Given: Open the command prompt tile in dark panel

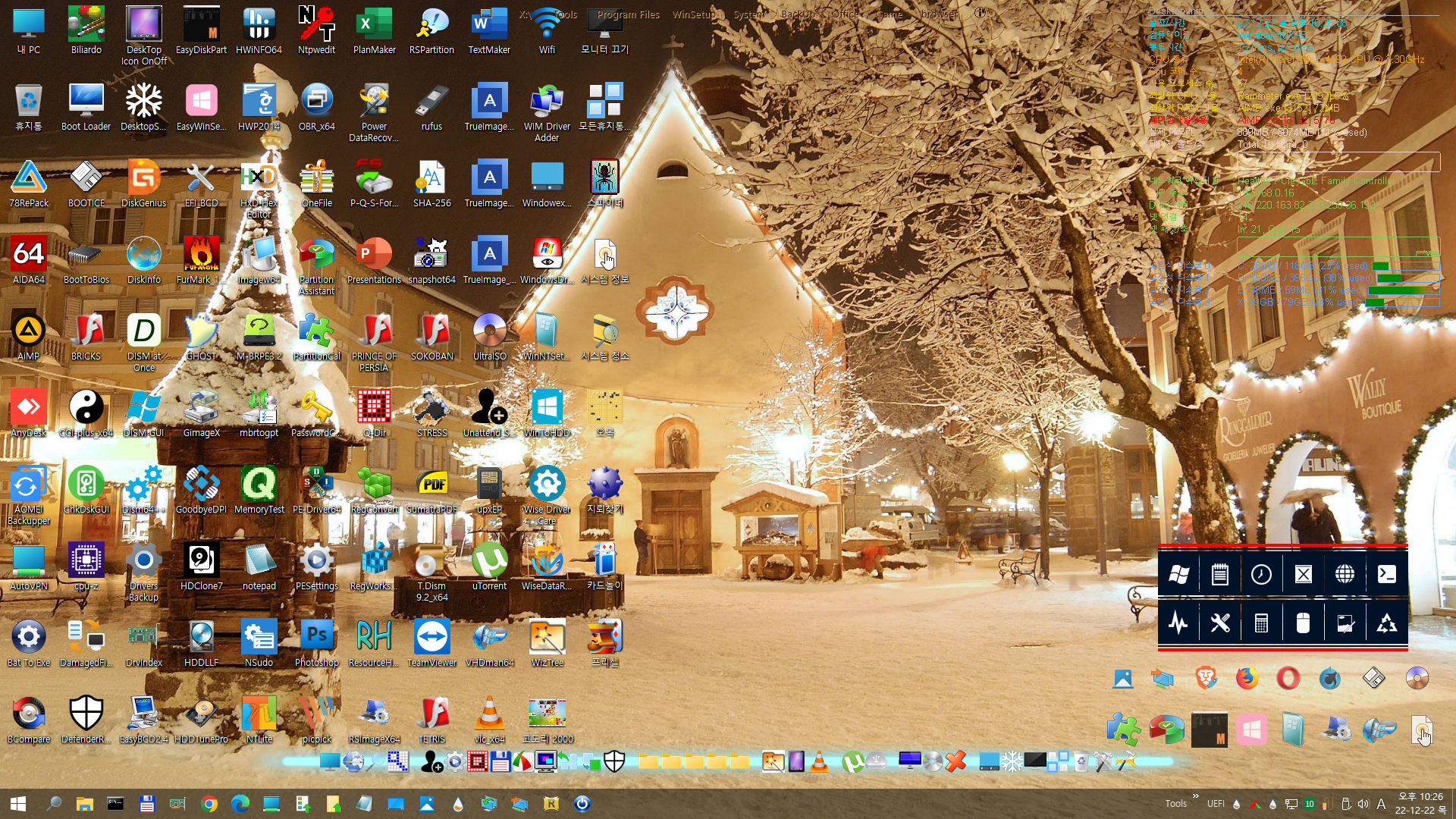Looking at the screenshot, I should [1387, 574].
